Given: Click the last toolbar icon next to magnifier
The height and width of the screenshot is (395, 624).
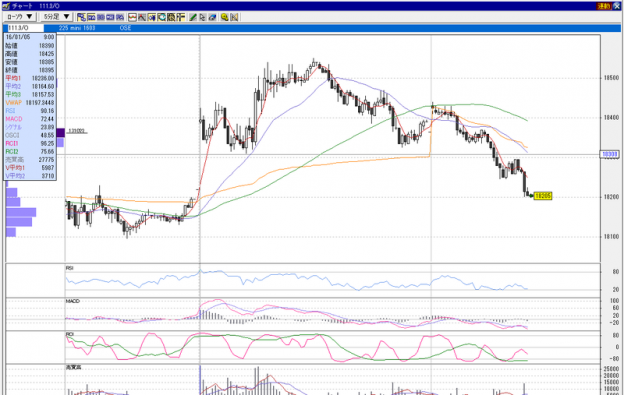Looking at the screenshot, I should (234, 17).
